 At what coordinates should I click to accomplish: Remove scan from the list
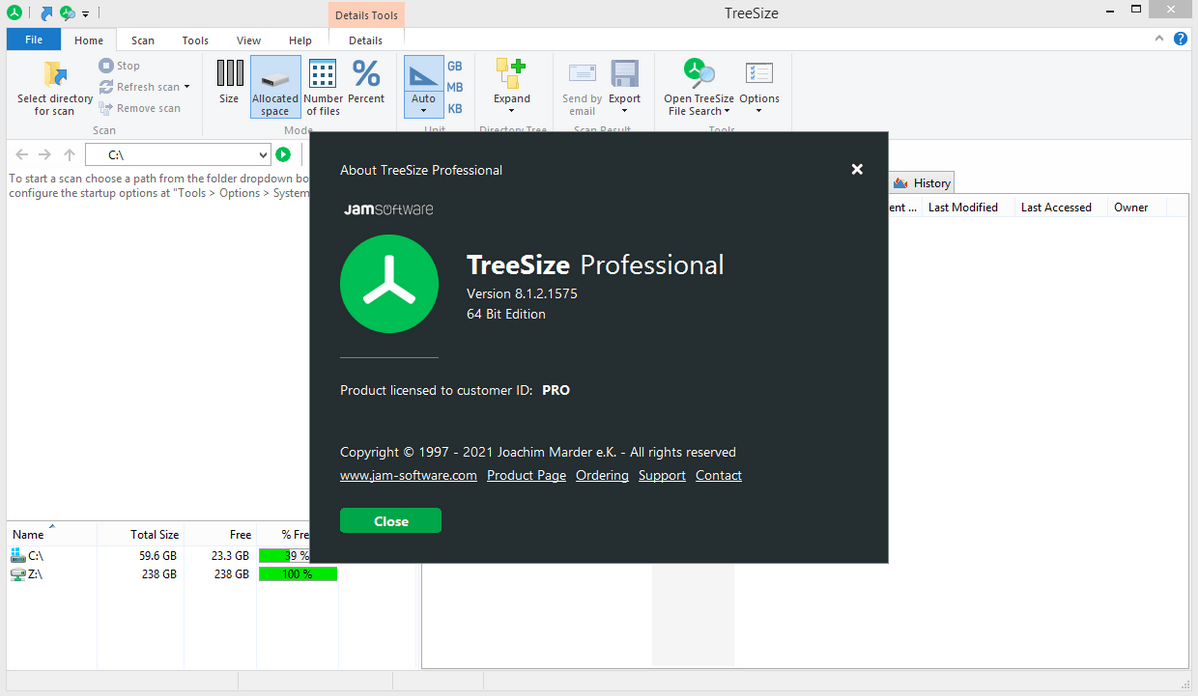tap(140, 108)
